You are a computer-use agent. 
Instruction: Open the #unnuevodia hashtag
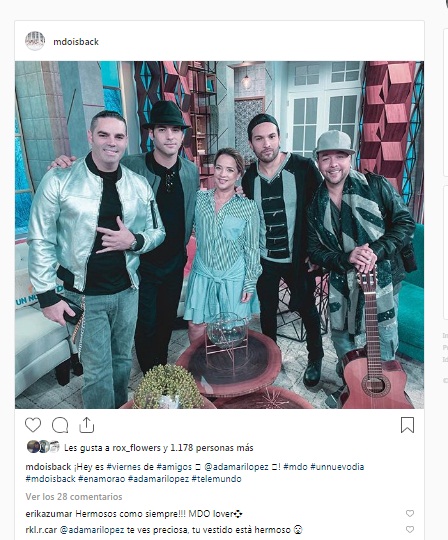point(337,467)
